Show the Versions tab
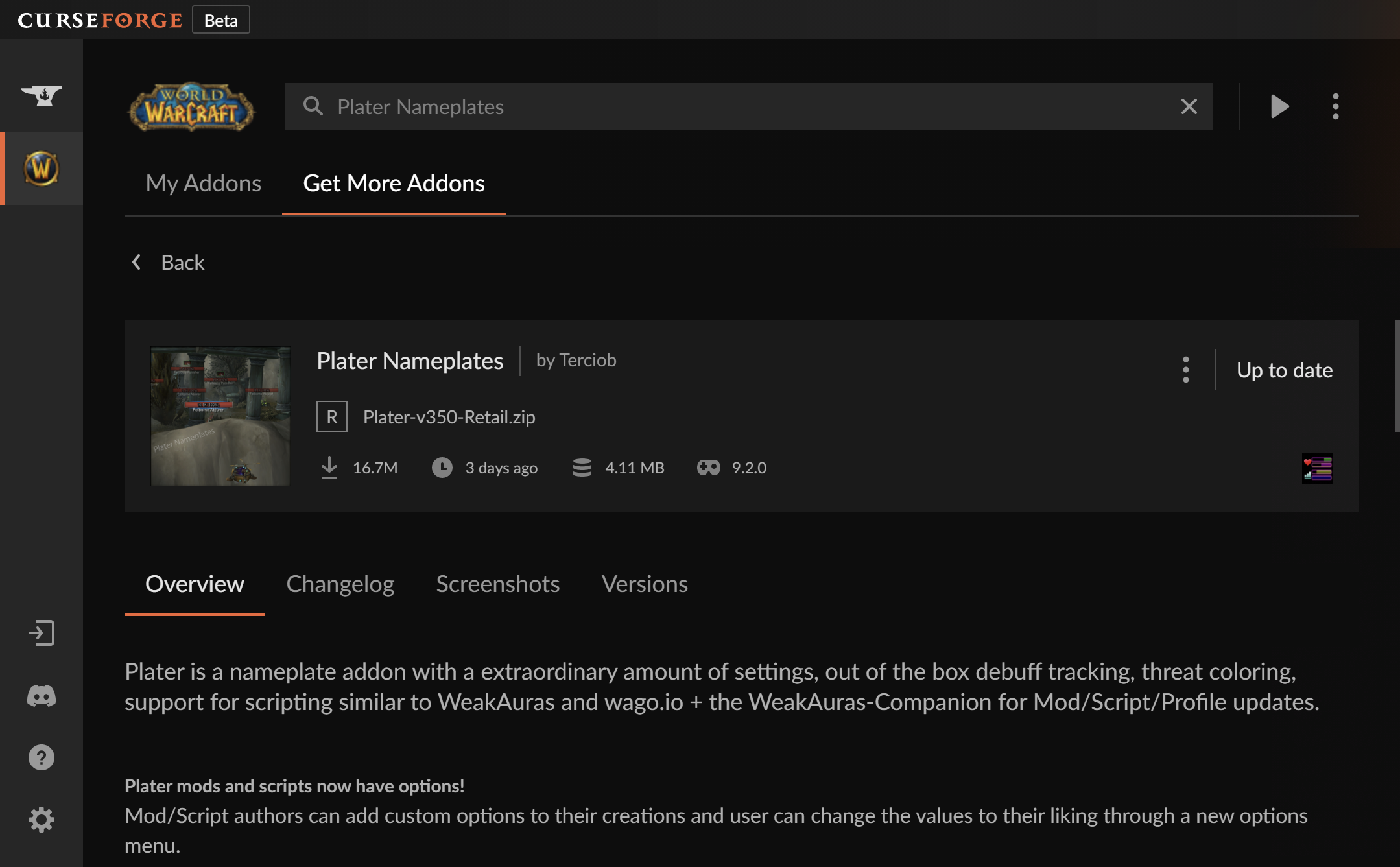This screenshot has width=1400, height=867. 645,584
